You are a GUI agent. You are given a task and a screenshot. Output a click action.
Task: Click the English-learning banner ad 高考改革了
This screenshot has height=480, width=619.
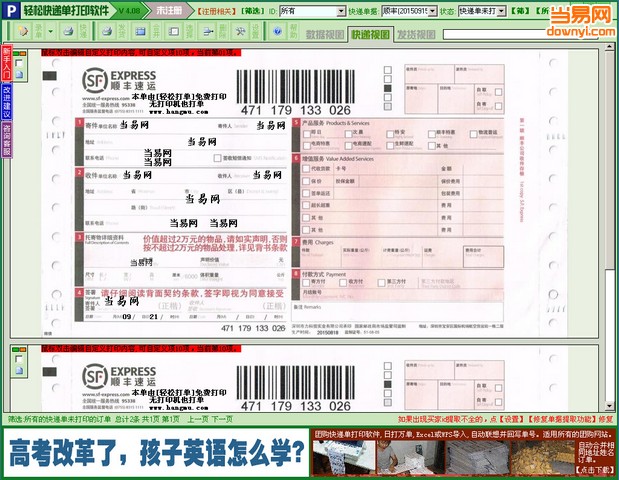coord(156,452)
